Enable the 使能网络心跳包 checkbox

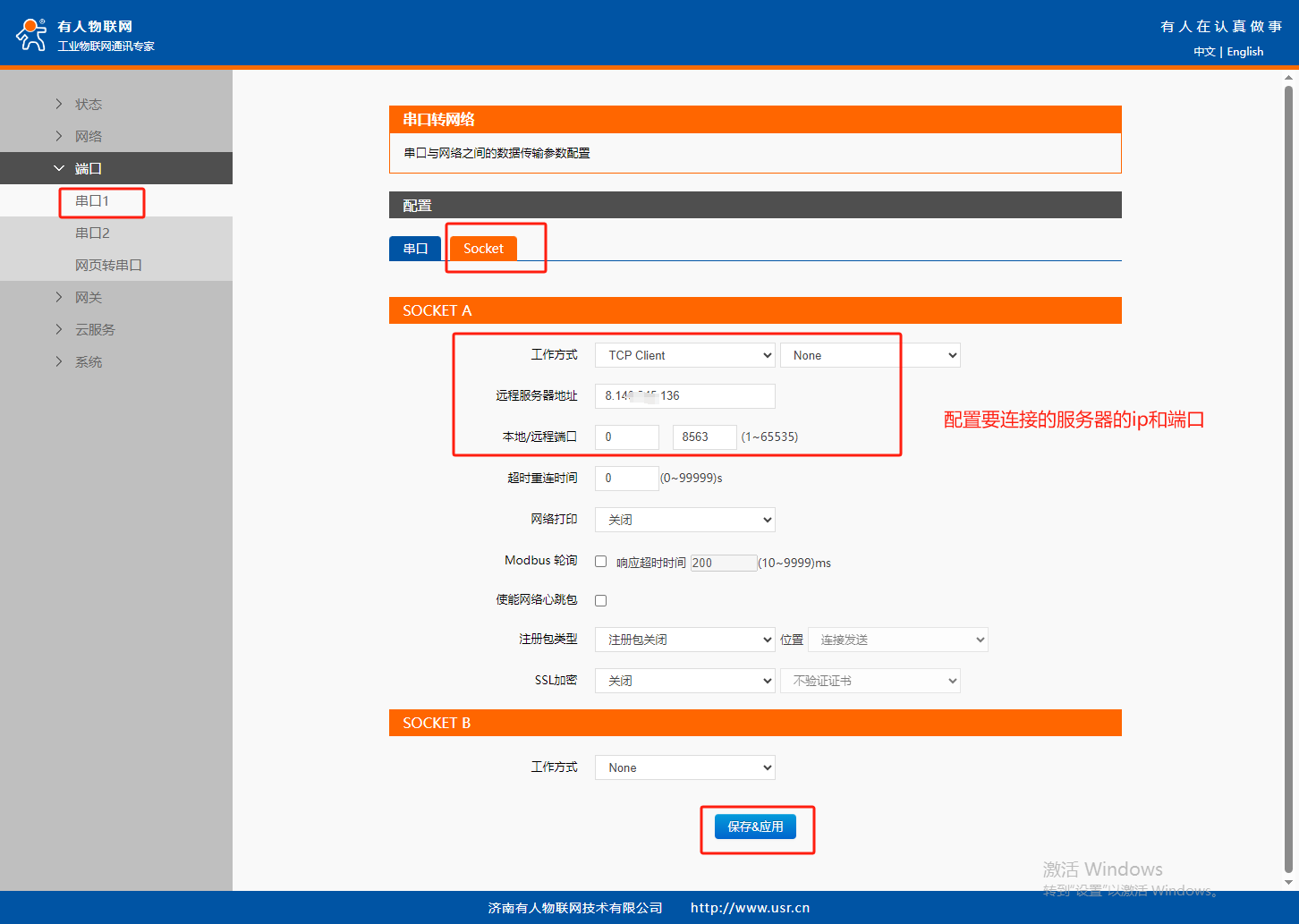[x=601, y=600]
